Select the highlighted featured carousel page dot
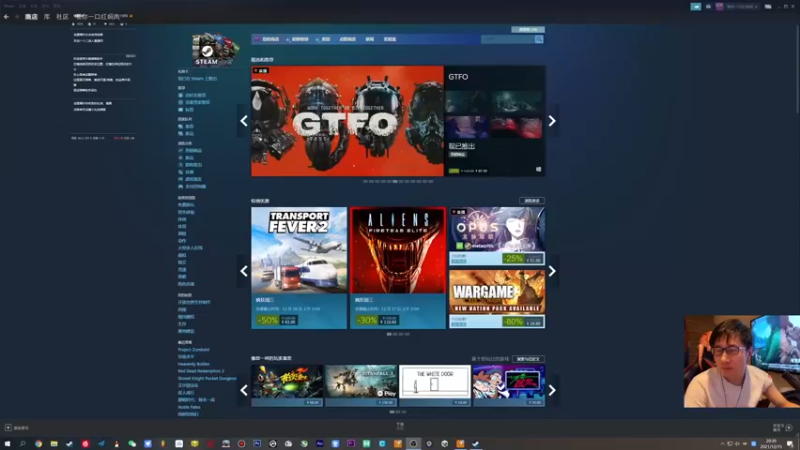Viewport: 800px width, 450px height. (395, 181)
